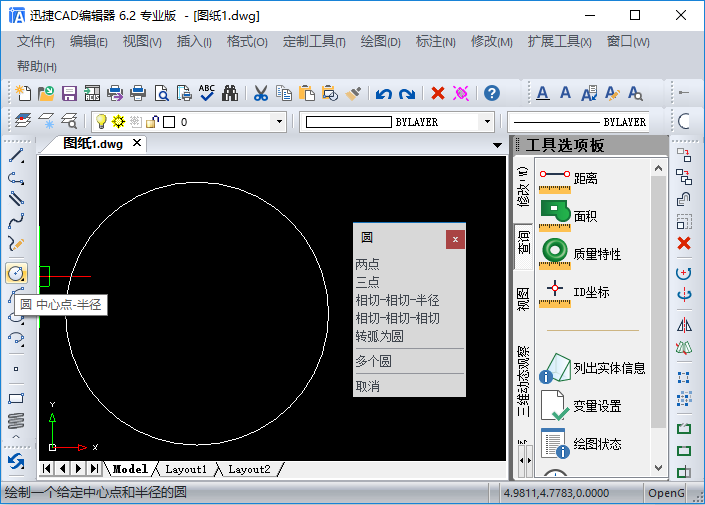
Task: Open the 文件(F) menu
Action: (36, 42)
